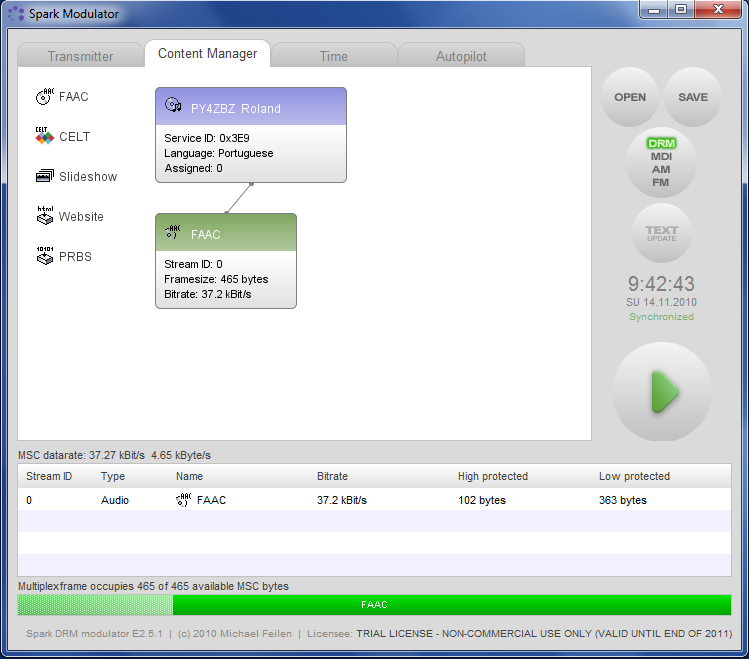749x659 pixels.
Task: Start transmission with the green play button
Action: click(x=662, y=392)
